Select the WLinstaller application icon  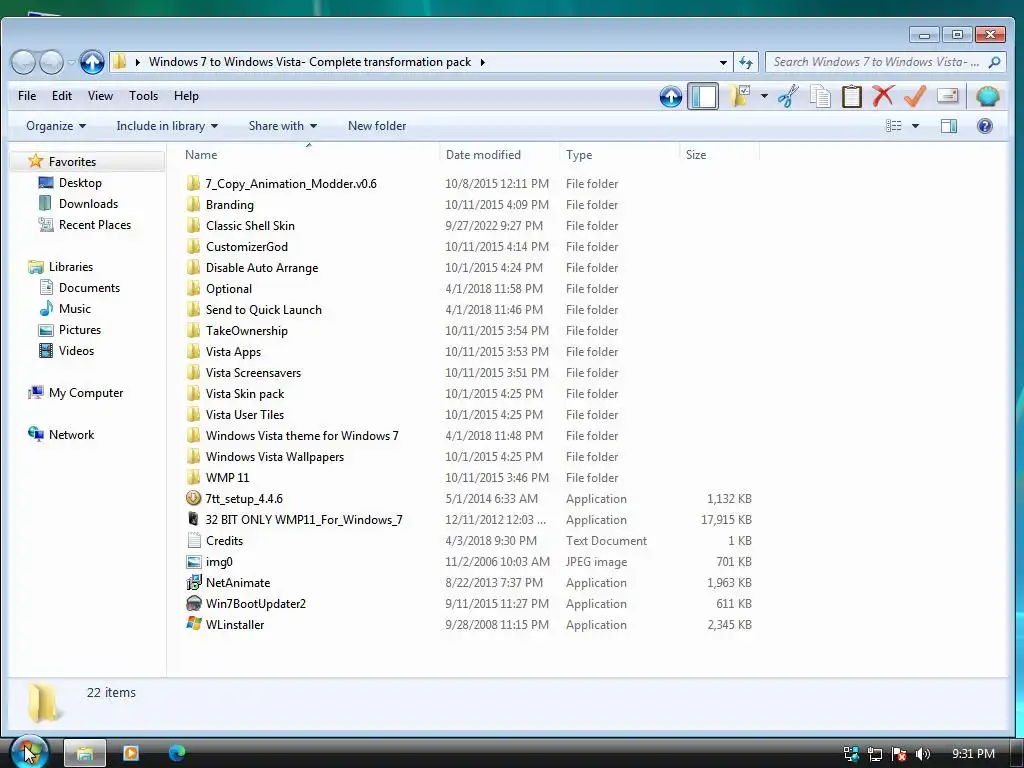pyautogui.click(x=193, y=624)
